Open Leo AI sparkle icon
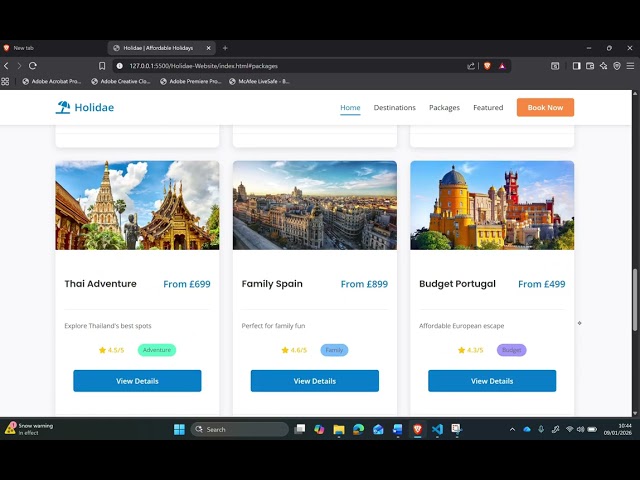The image size is (640, 480). point(603,66)
